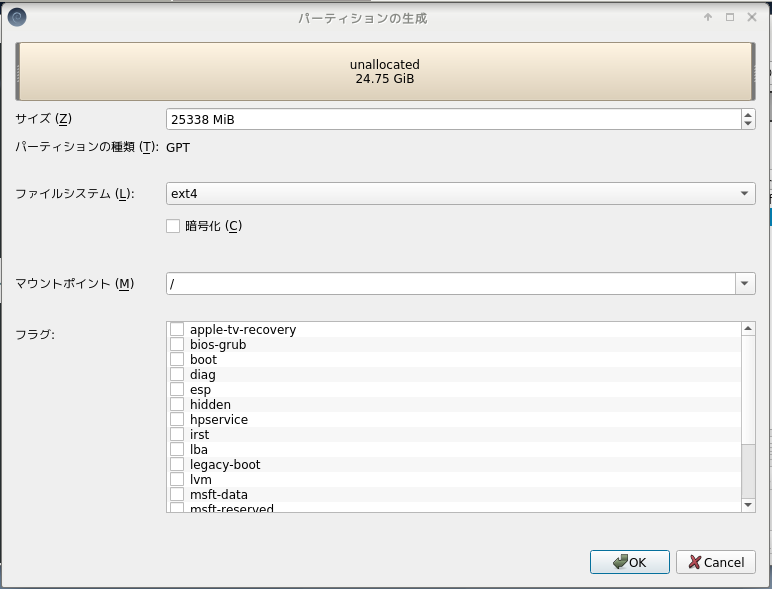Screen dimensions: 772x589
Task: Decrease partition size with down stepper arrow
Action: 748,124
